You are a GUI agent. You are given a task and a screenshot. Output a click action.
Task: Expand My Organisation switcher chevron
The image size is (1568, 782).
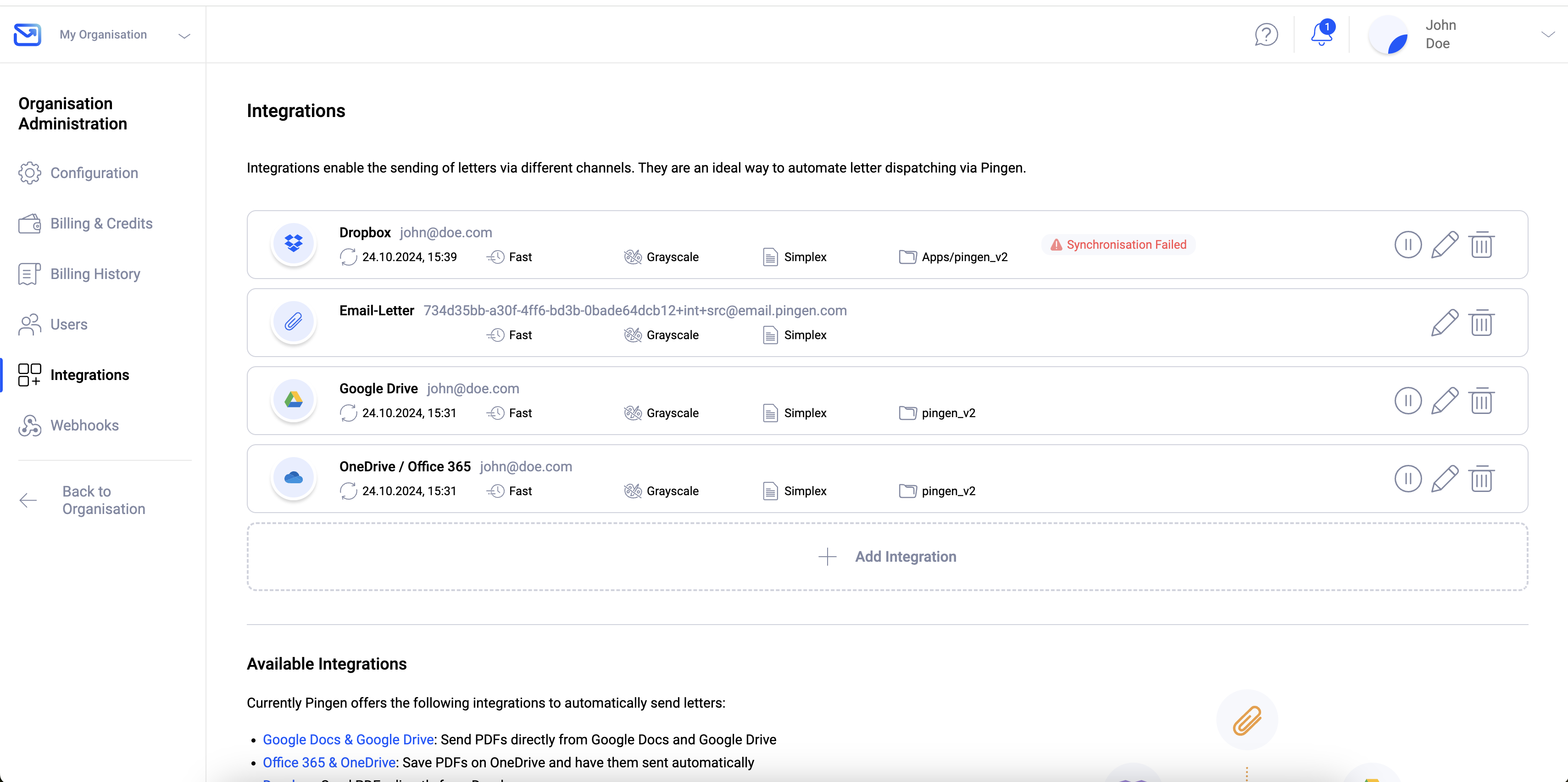pos(184,36)
